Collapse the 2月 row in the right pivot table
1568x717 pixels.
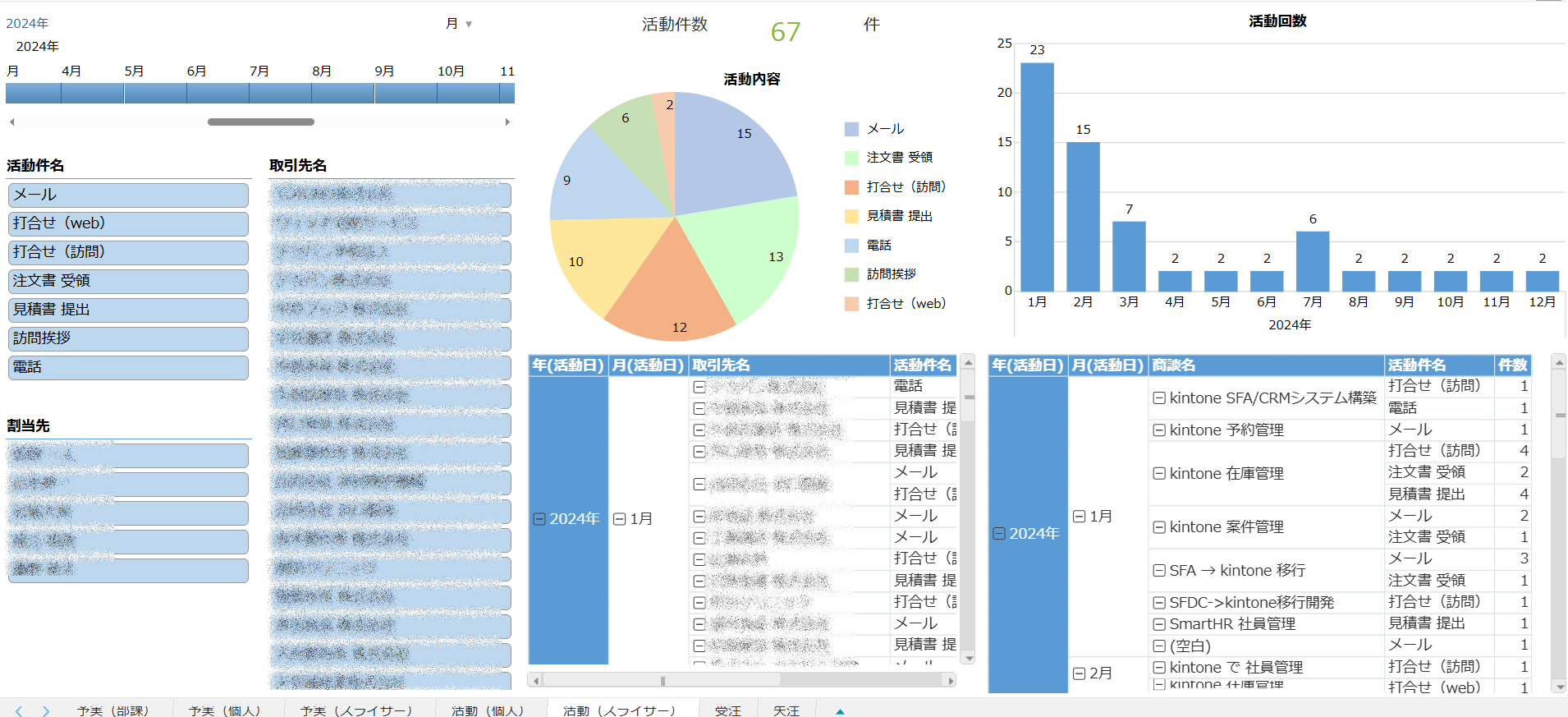pos(1080,673)
